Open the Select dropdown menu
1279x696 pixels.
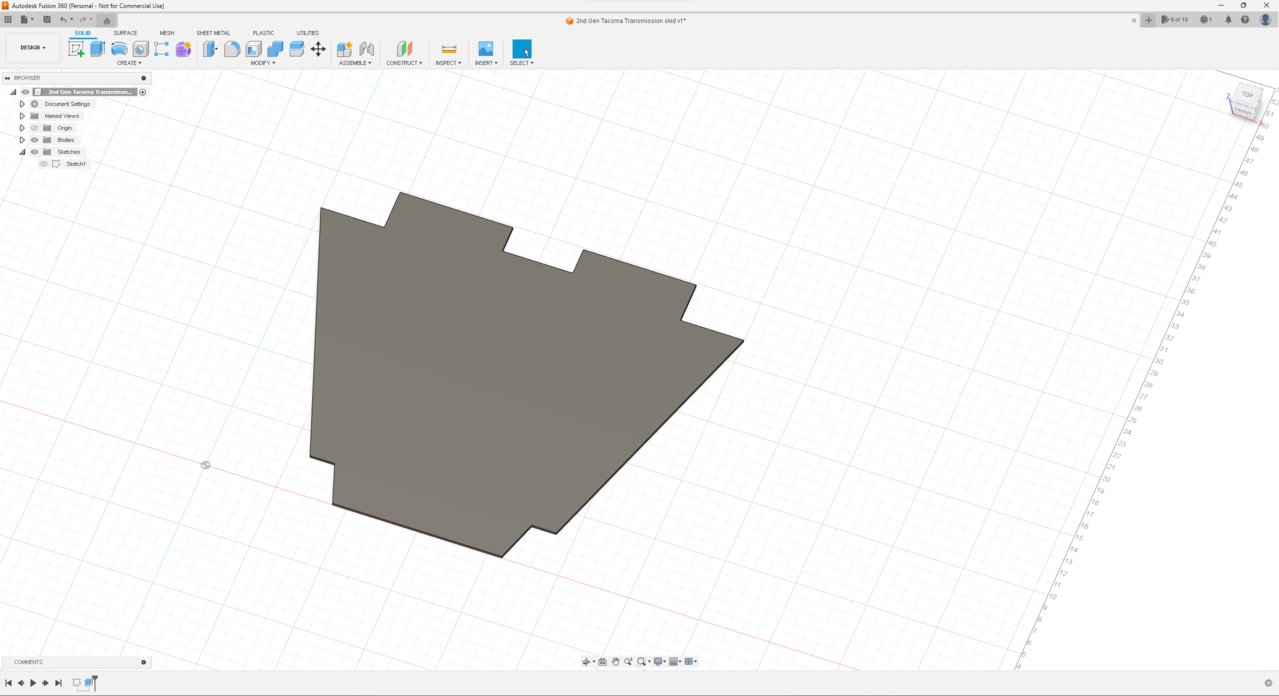coord(521,63)
